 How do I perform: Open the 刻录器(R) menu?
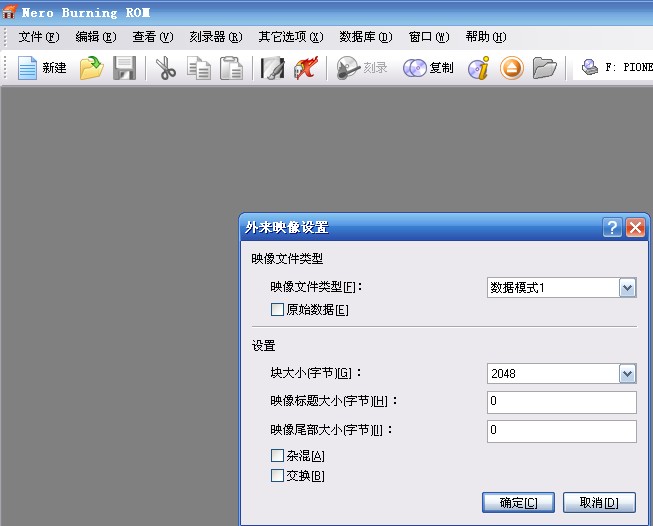(x=216, y=37)
